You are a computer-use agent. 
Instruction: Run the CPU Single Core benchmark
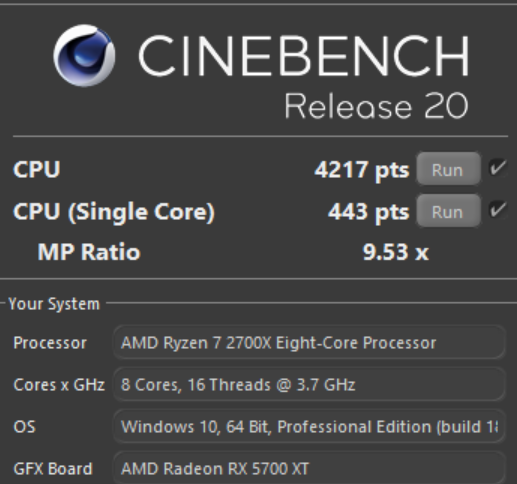pos(448,211)
